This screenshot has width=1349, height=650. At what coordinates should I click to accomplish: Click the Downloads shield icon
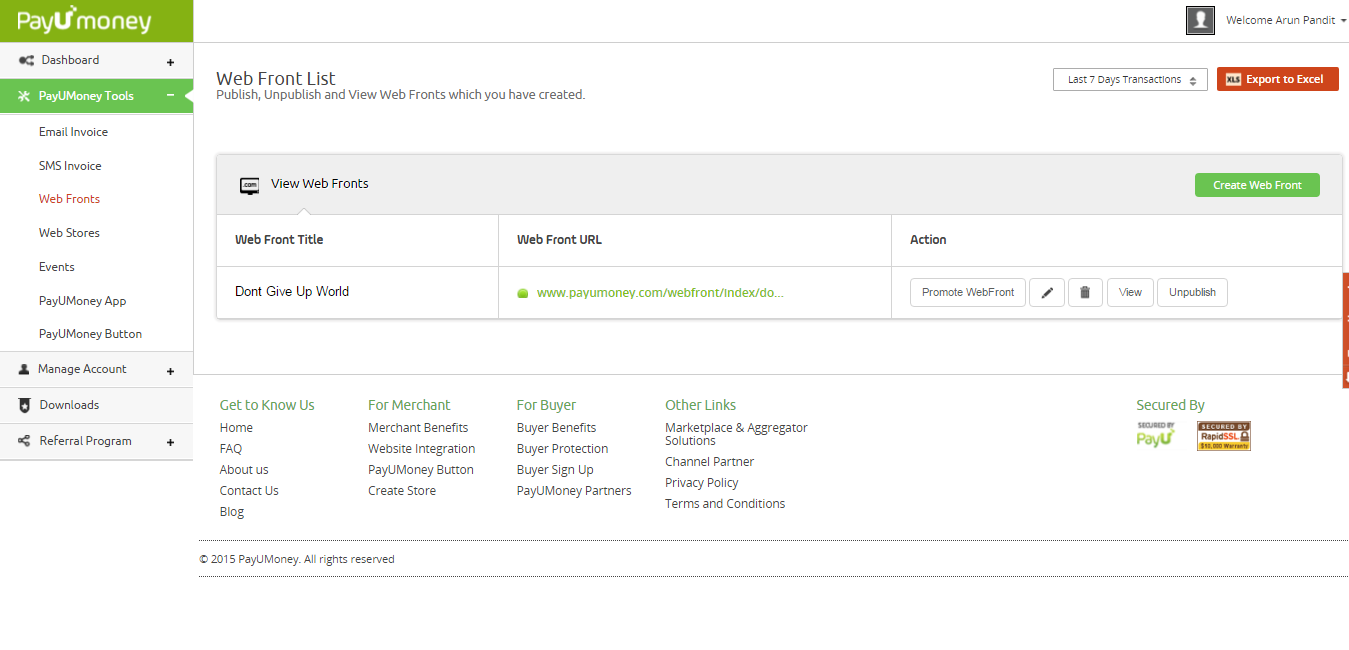[x=25, y=405]
